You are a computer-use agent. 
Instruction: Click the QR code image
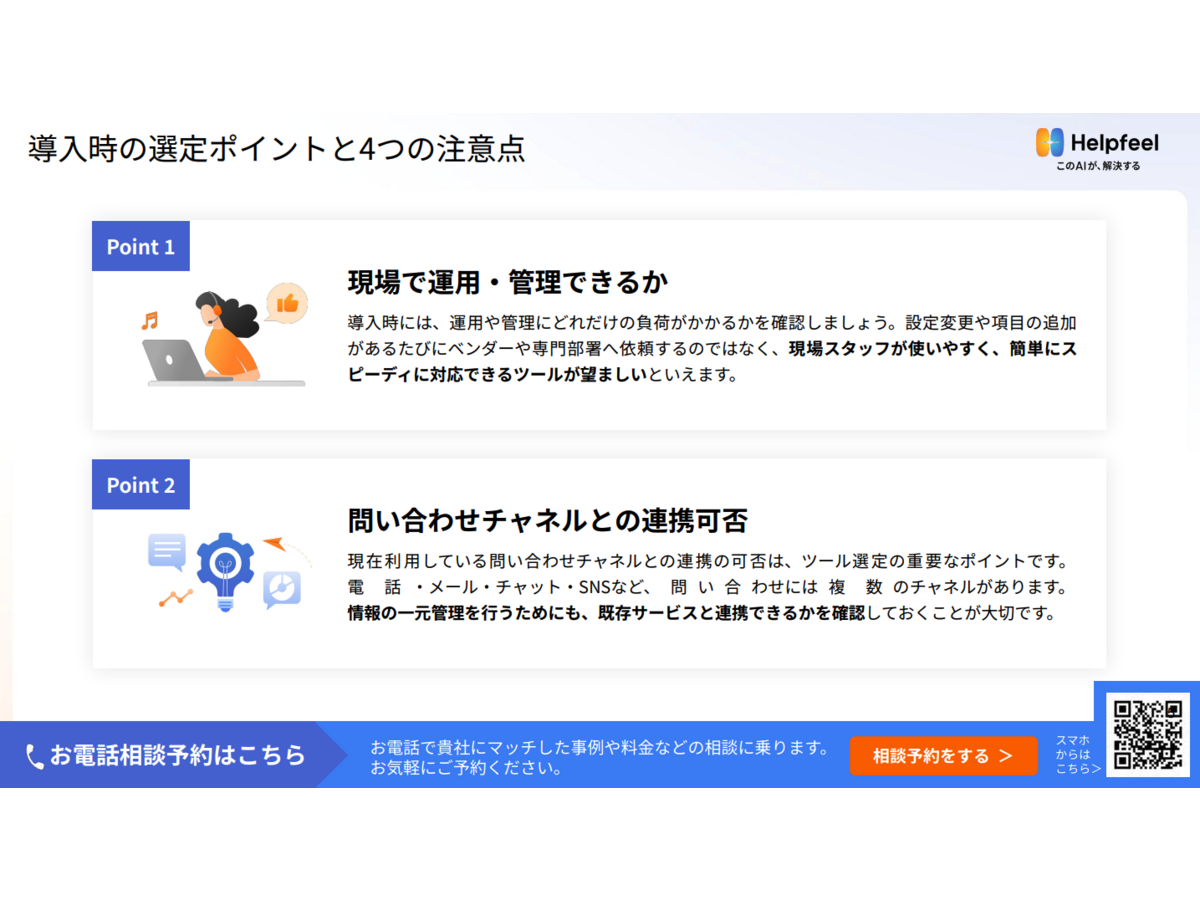click(1148, 734)
